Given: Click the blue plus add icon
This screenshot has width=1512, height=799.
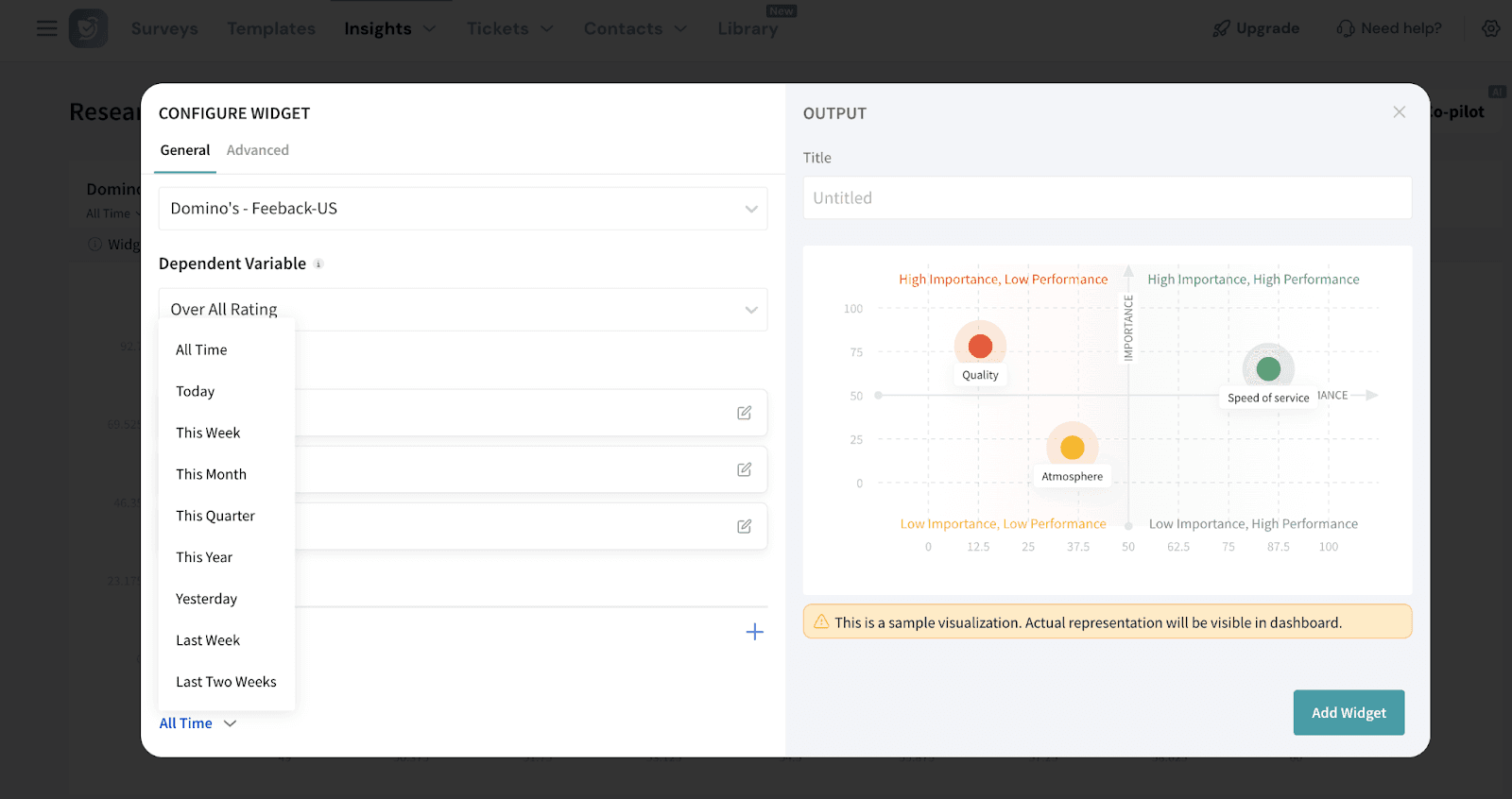Looking at the screenshot, I should tap(754, 632).
